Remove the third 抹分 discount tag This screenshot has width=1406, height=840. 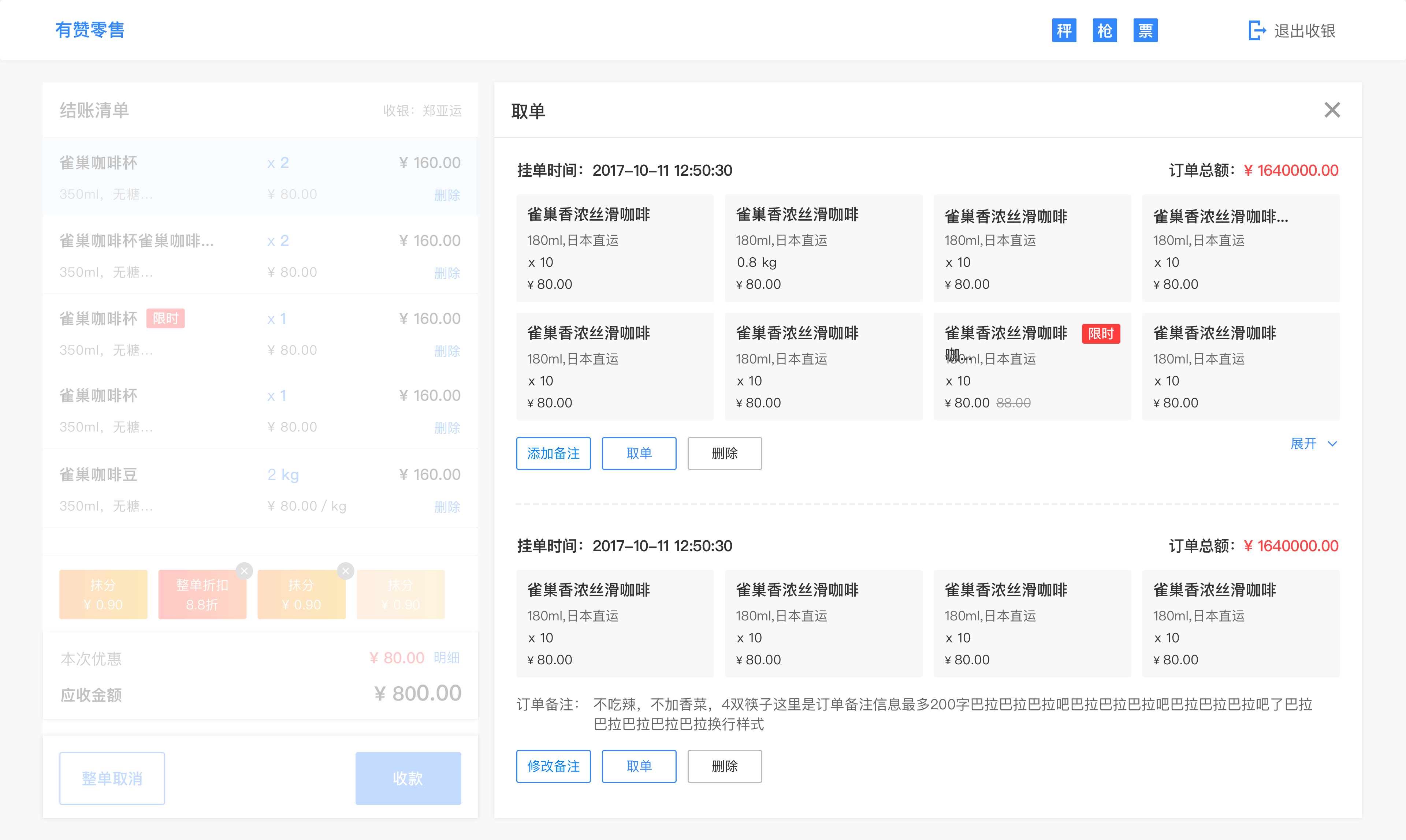pos(345,571)
